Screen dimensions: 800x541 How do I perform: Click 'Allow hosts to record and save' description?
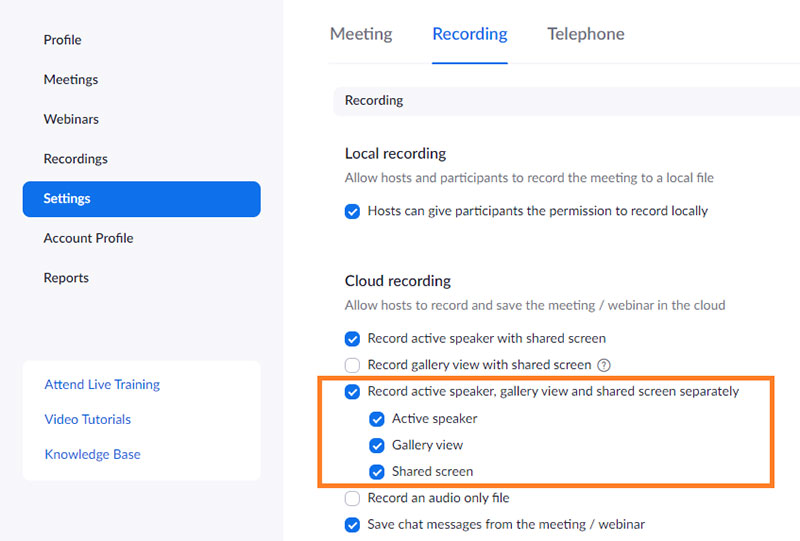(x=535, y=305)
